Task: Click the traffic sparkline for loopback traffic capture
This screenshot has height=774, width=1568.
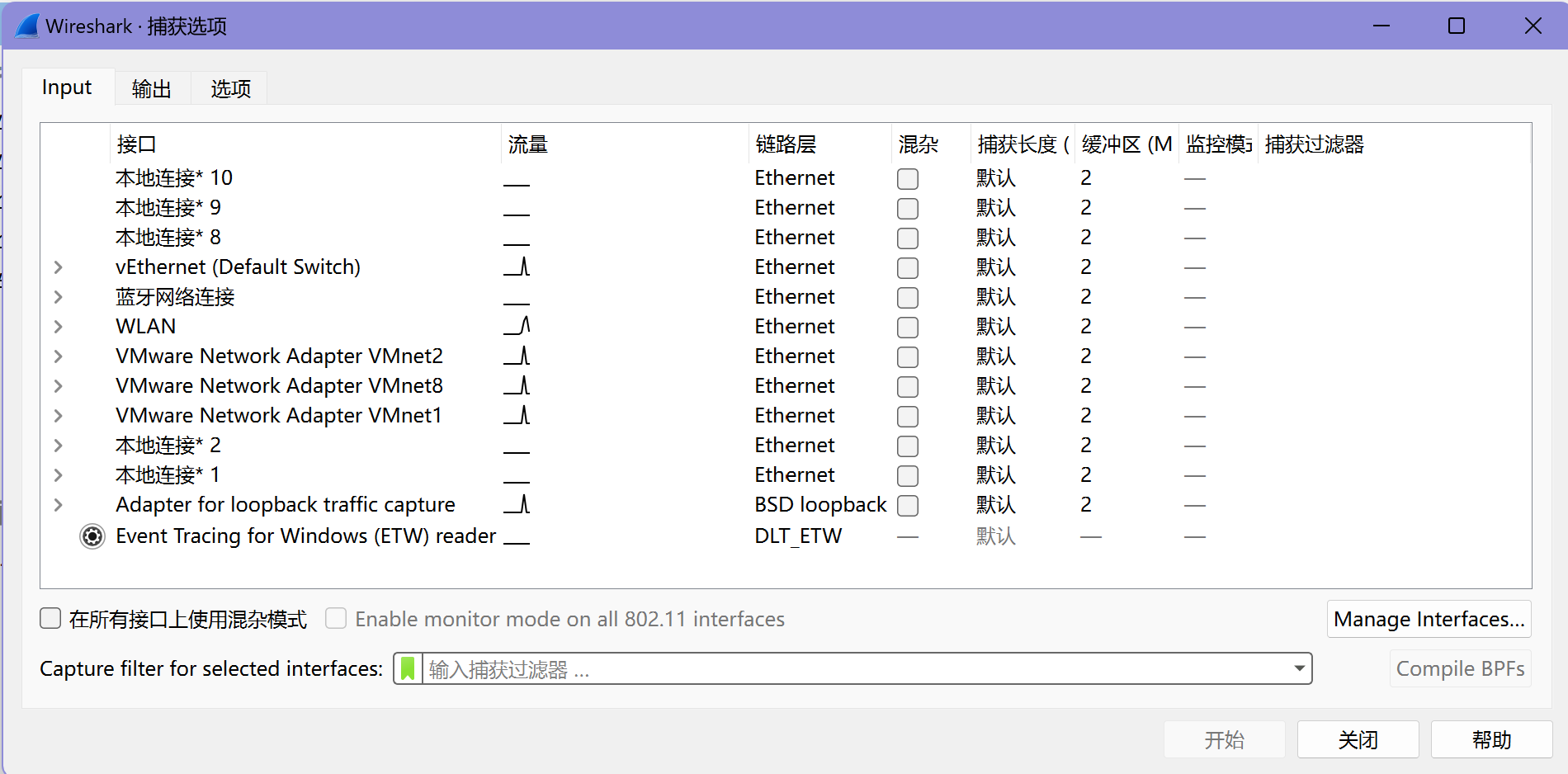Action: tap(517, 504)
